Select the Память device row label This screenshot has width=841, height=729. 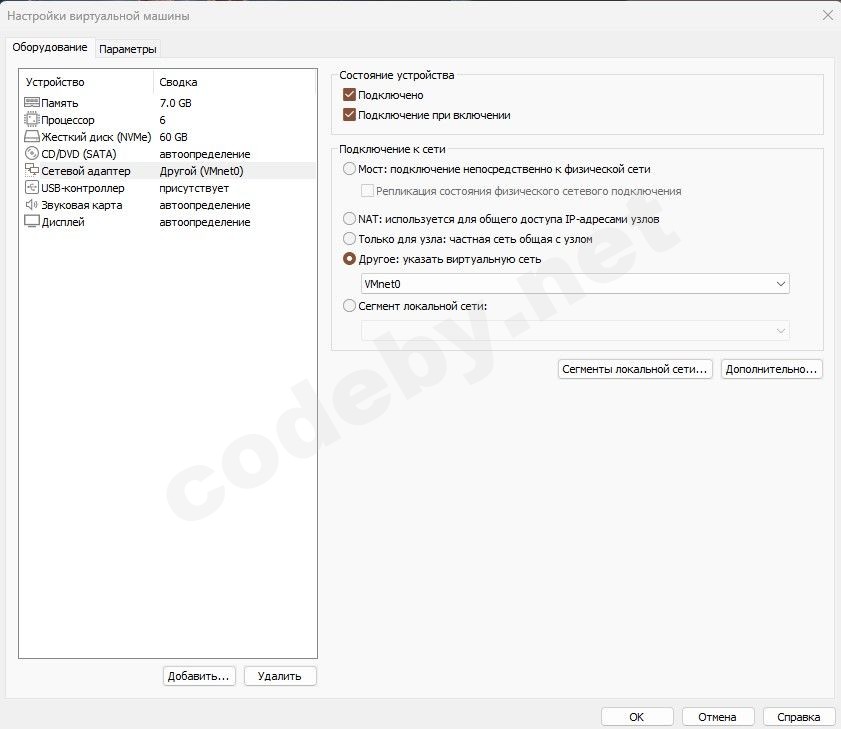(x=60, y=103)
